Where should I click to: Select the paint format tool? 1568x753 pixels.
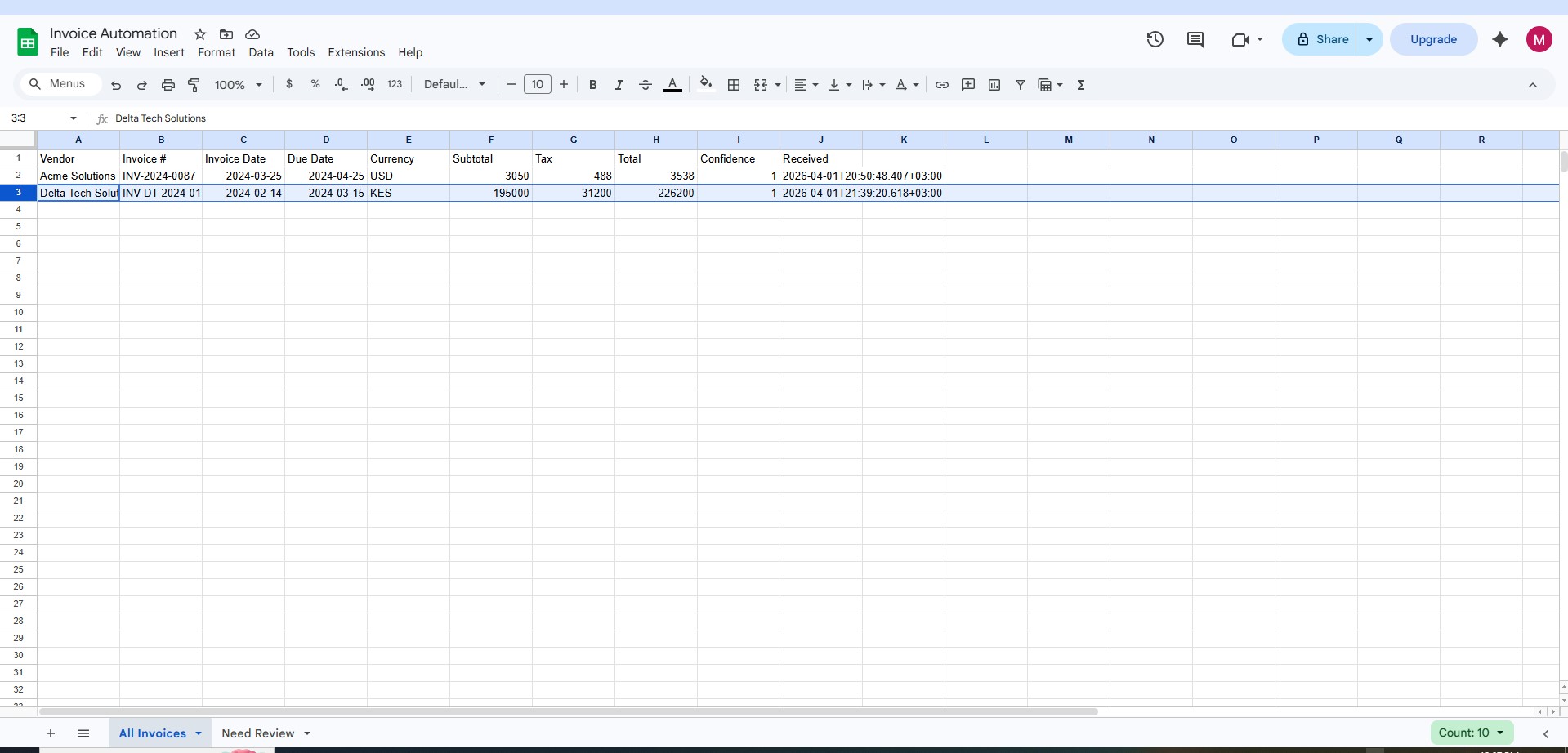194,84
